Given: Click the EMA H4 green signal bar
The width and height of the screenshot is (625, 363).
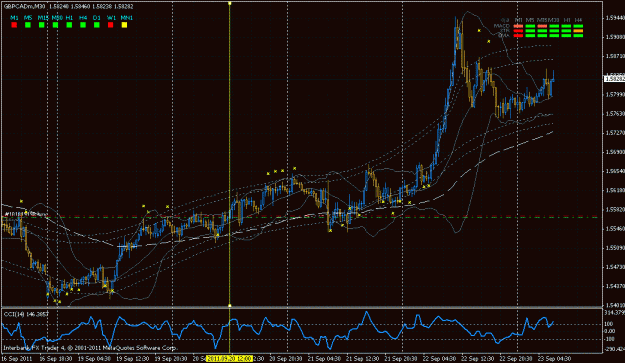Looking at the screenshot, I should coord(578,35).
